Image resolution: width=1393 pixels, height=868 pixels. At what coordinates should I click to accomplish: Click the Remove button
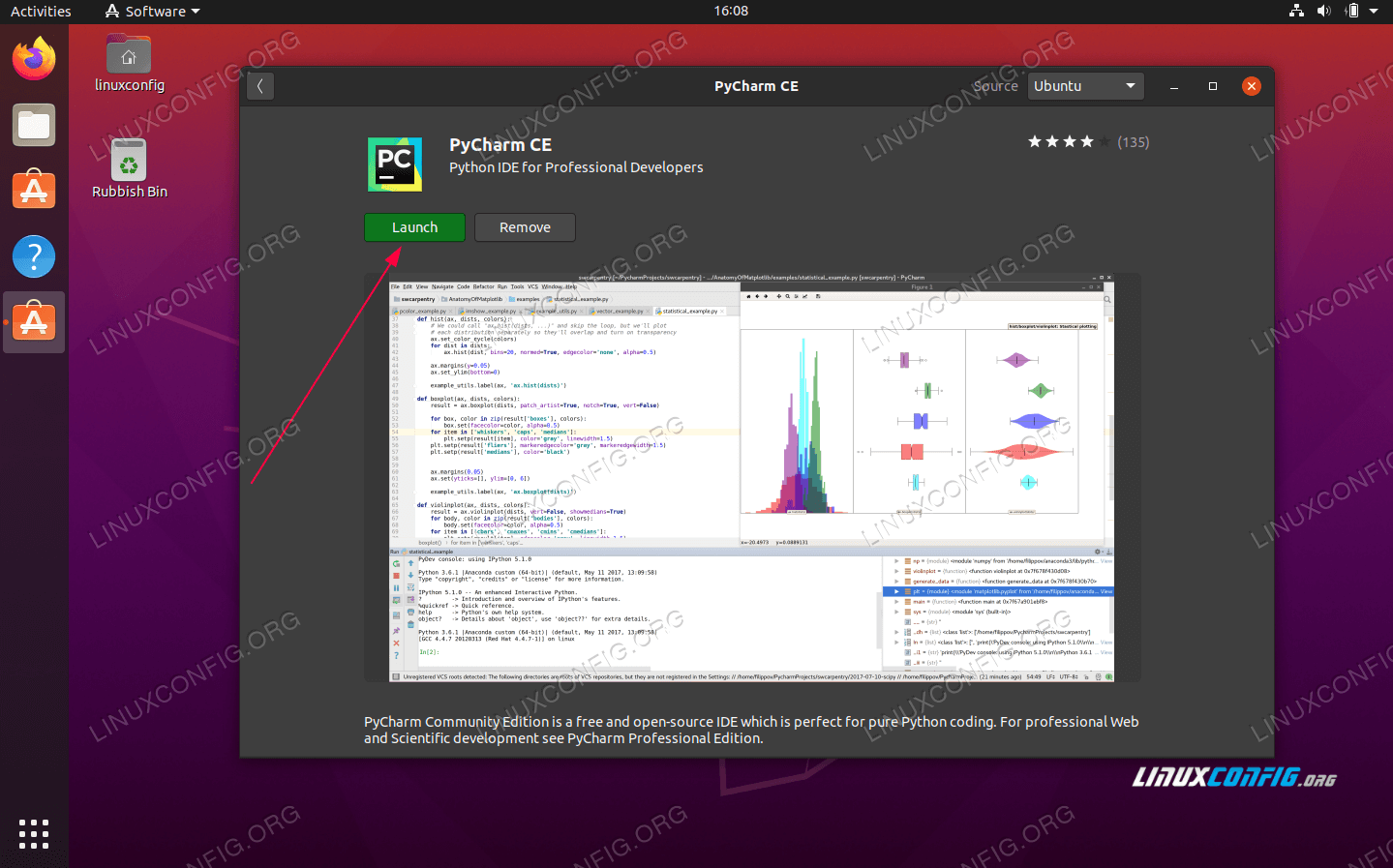click(525, 227)
